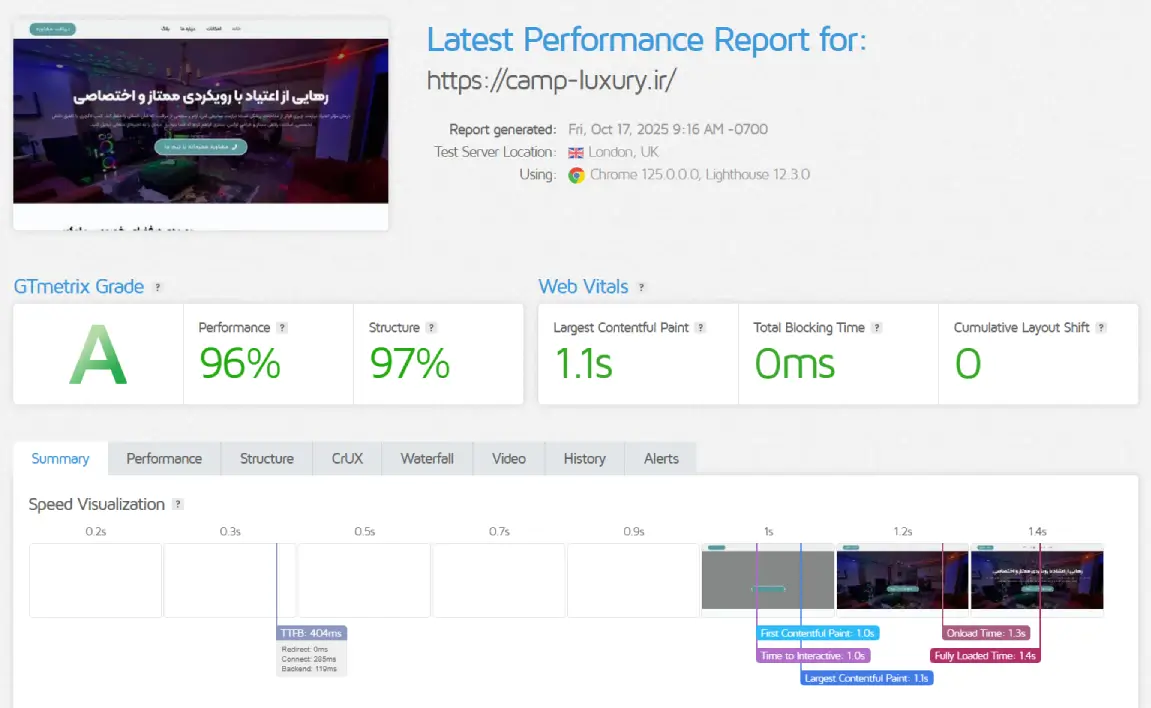Open the CrUX tab

(x=347, y=459)
